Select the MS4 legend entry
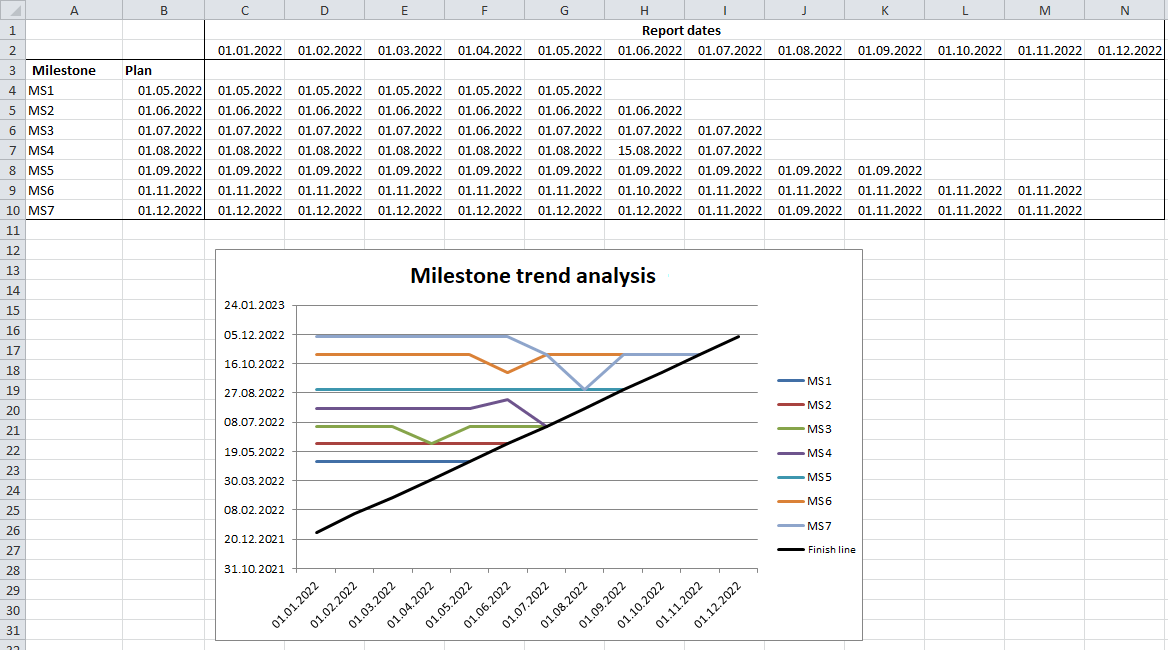The image size is (1168, 650). pos(817,452)
